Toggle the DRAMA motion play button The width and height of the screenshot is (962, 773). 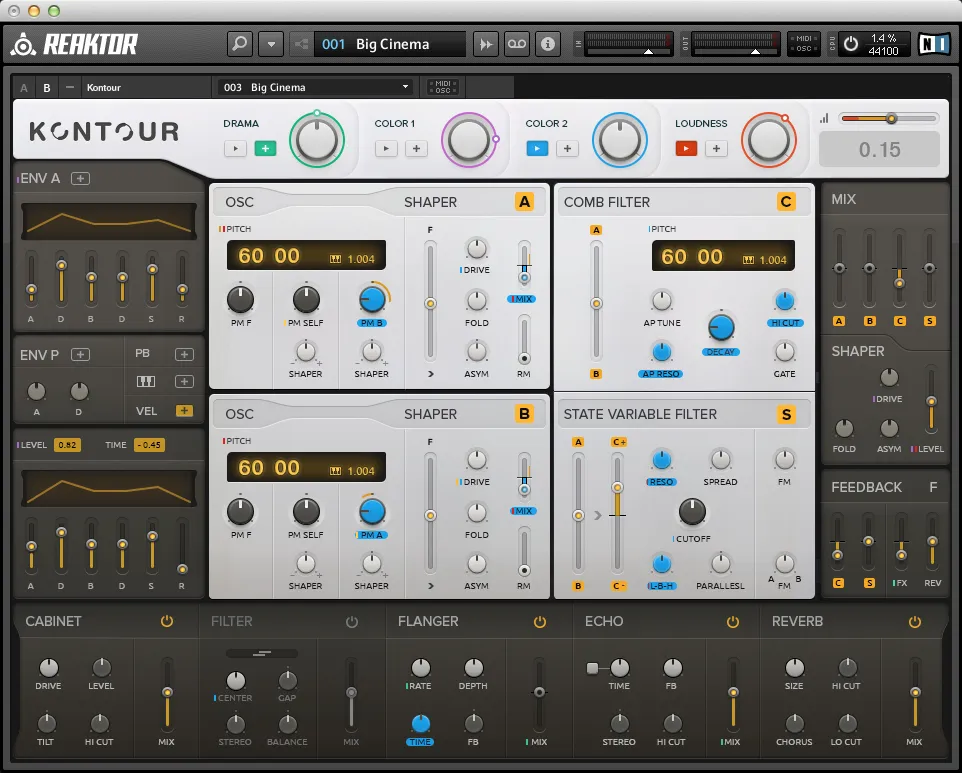[236, 148]
